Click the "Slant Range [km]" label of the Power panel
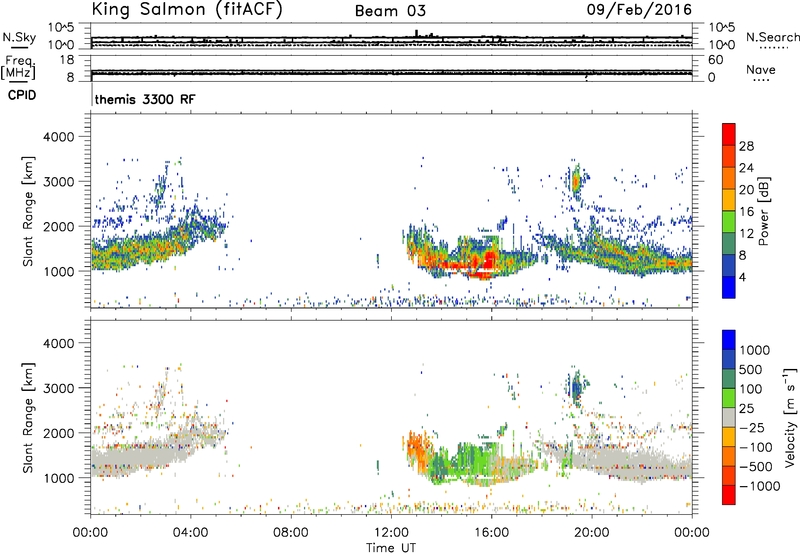This screenshot has height=554, width=800. click(x=28, y=211)
